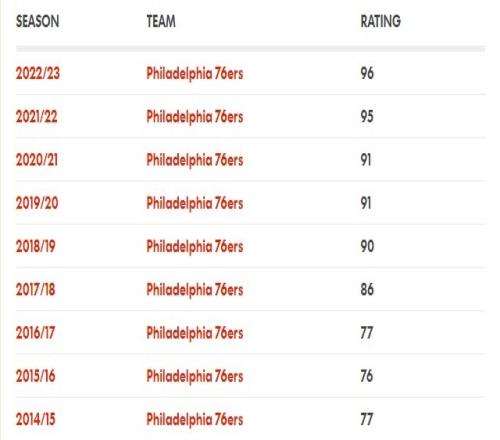Open the 2022/23 season link
Viewport: 500px width, 440px height.
(x=38, y=73)
